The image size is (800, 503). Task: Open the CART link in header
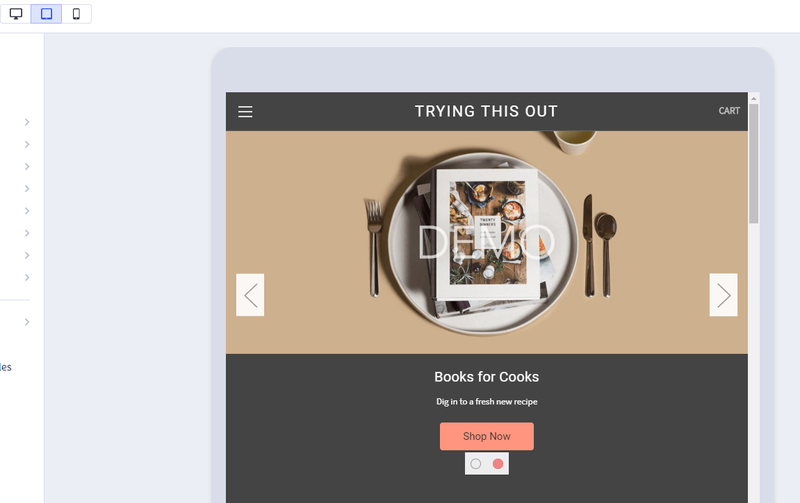[729, 111]
